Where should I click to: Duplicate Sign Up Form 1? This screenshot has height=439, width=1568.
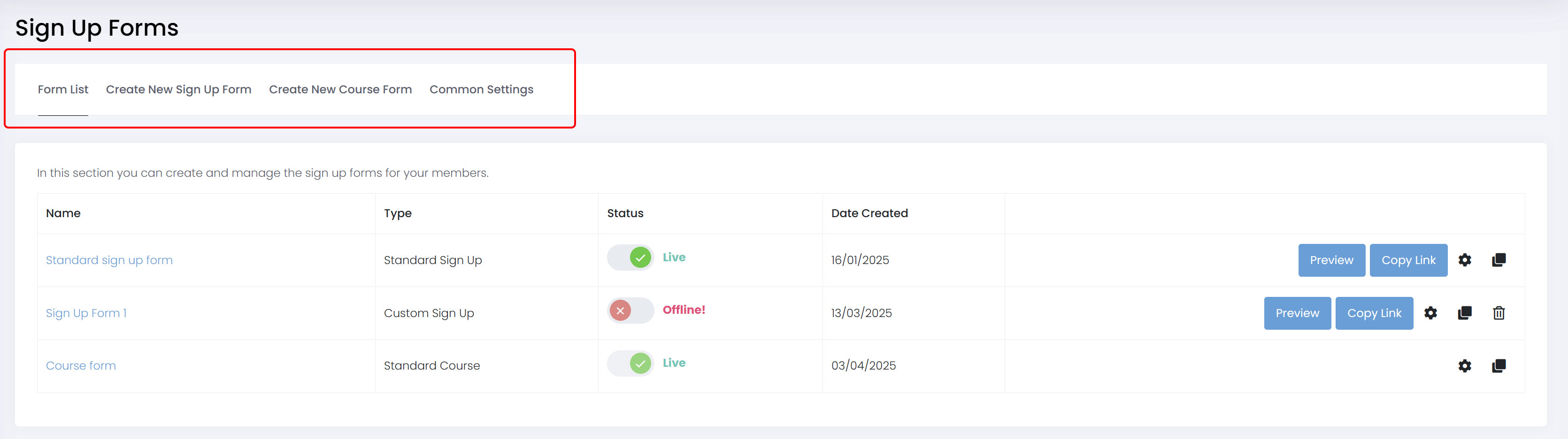tap(1465, 313)
